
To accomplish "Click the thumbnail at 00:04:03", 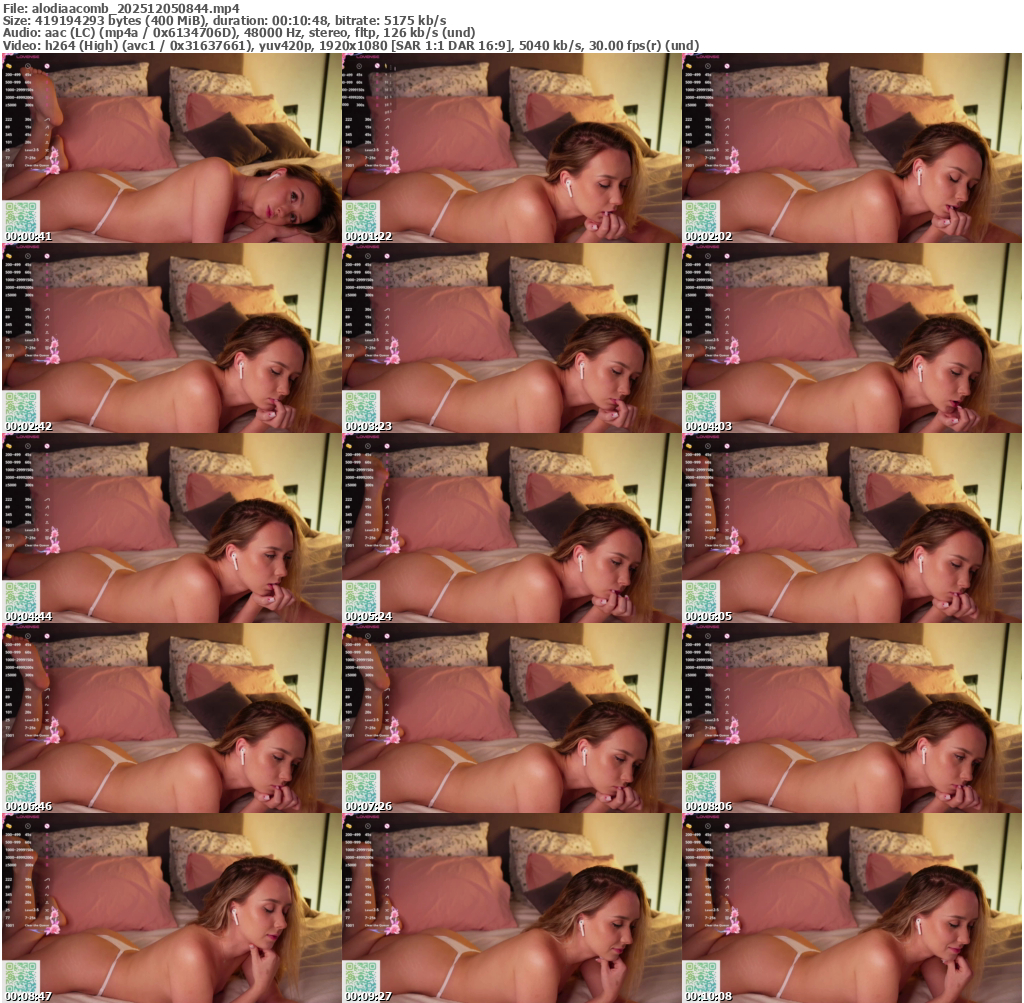I will 852,338.
